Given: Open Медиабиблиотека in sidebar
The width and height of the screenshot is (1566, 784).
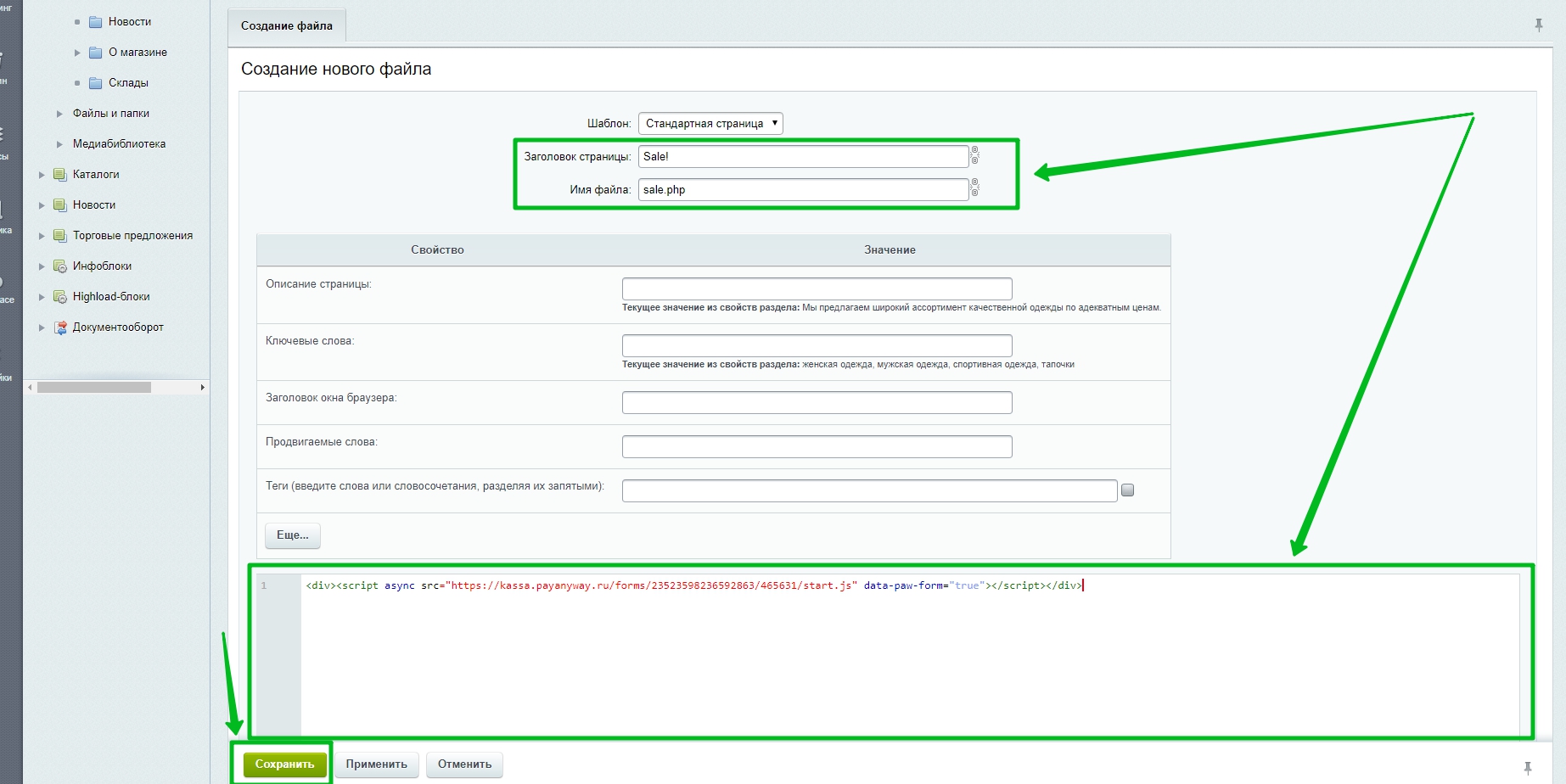Looking at the screenshot, I should point(119,144).
